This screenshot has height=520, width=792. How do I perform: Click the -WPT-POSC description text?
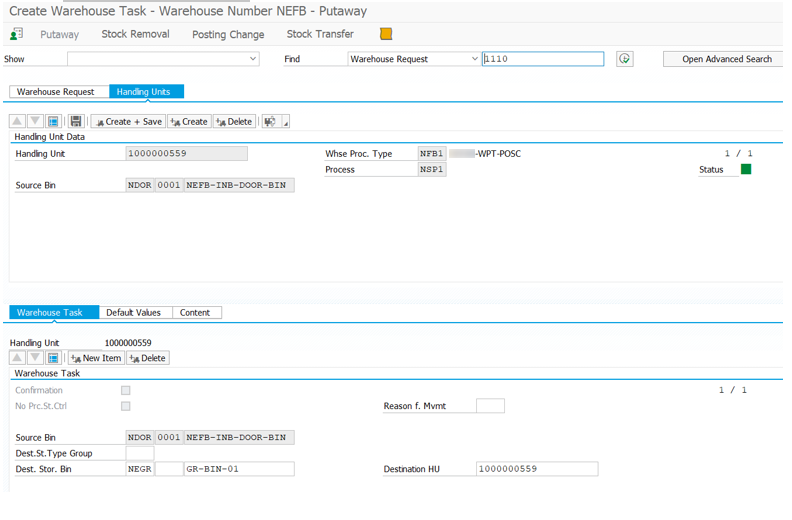click(498, 154)
